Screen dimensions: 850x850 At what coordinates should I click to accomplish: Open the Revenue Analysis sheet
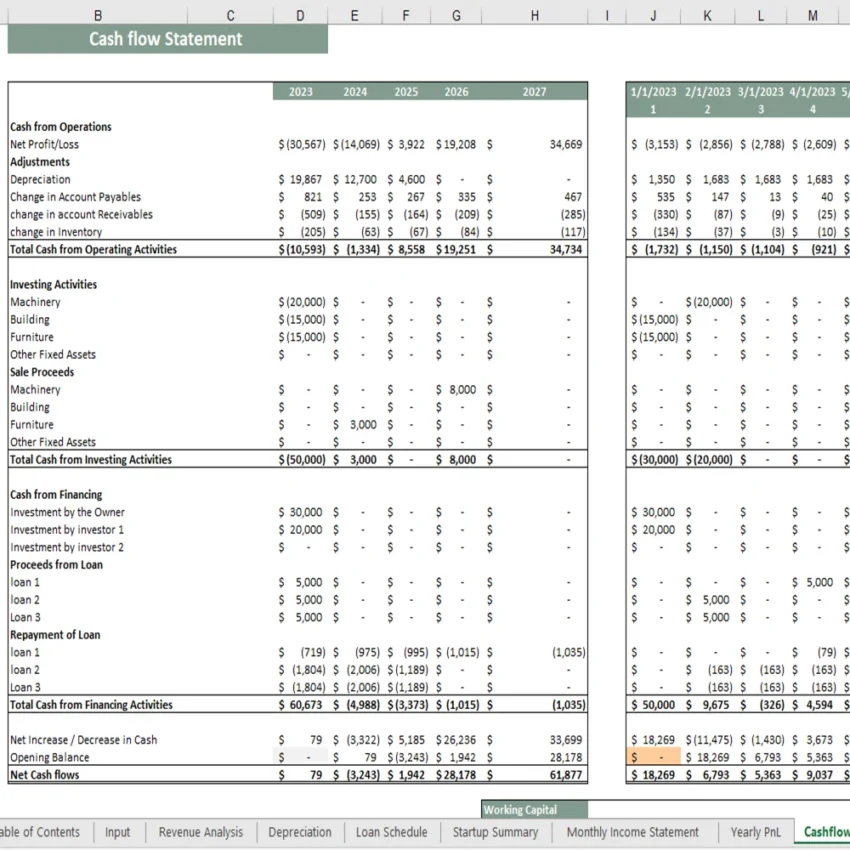click(x=204, y=831)
